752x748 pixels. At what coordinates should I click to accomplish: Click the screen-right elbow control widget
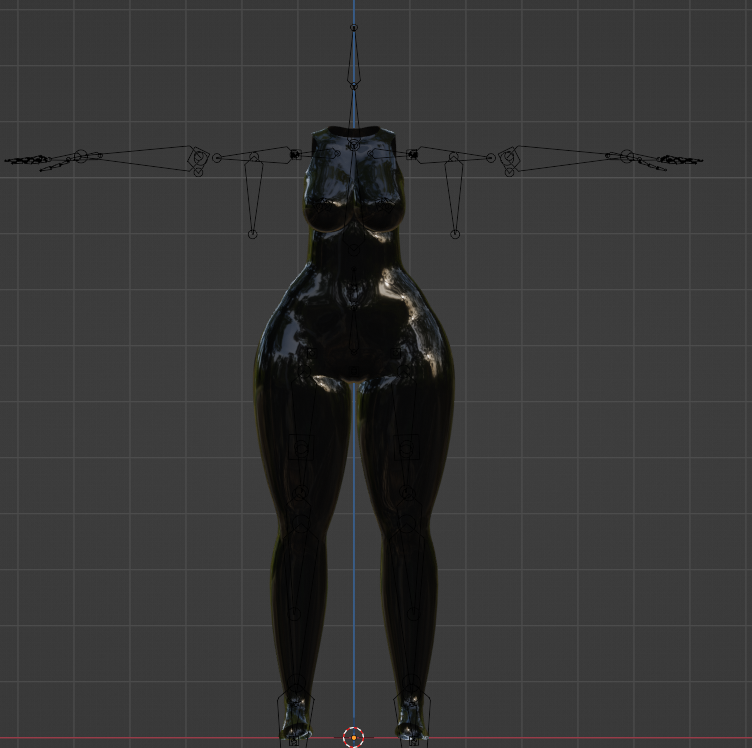tap(508, 157)
